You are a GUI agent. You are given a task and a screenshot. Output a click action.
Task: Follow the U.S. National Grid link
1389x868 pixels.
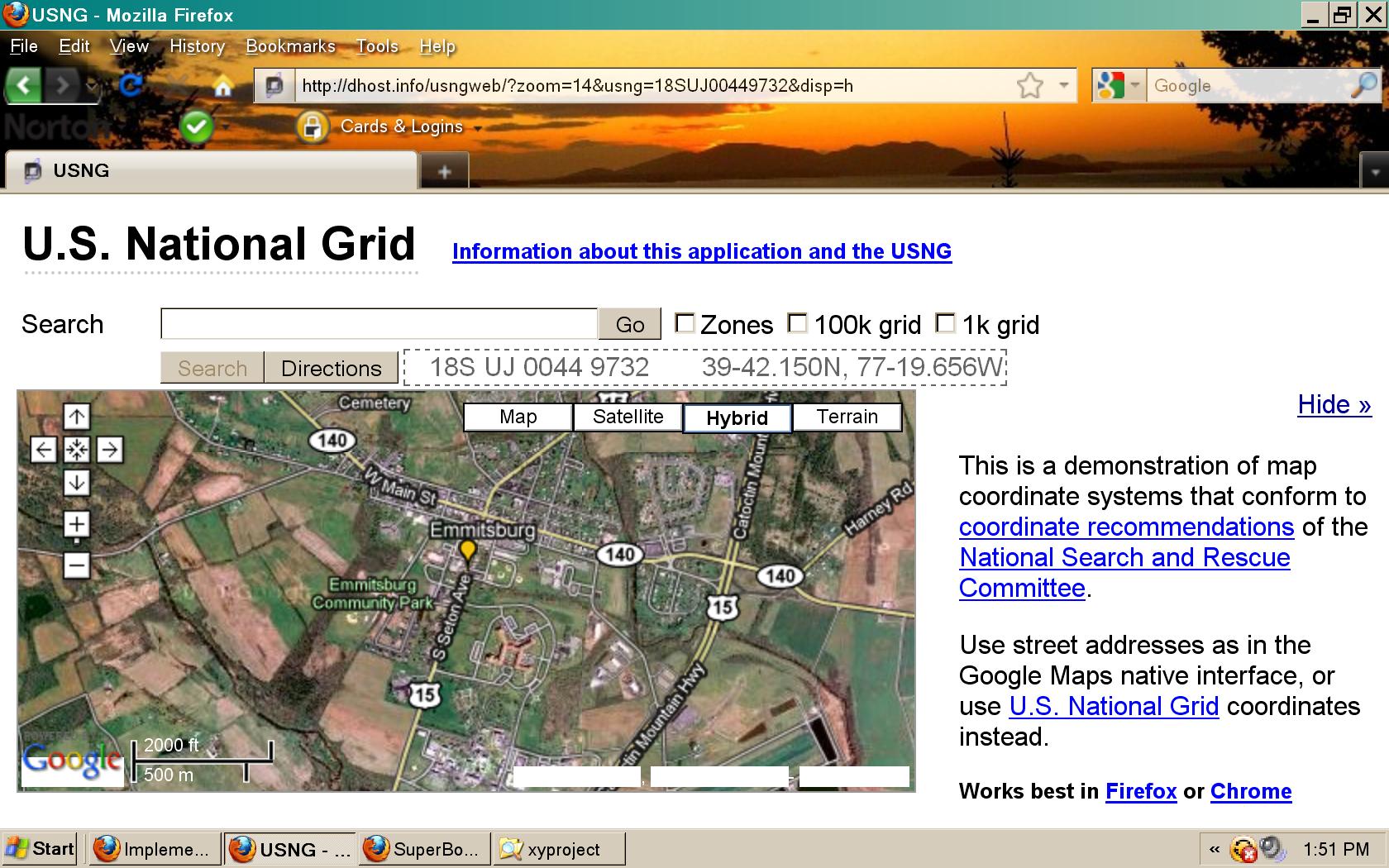click(1114, 706)
